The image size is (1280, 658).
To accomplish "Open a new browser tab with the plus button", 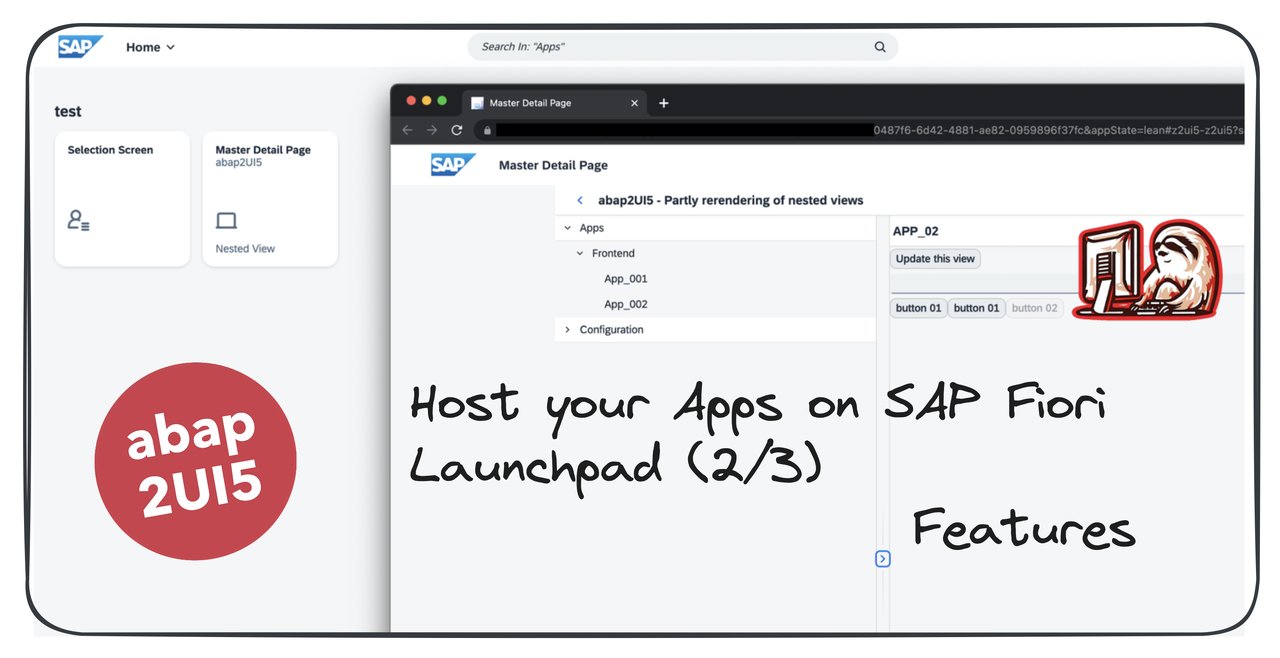I will pyautogui.click(x=664, y=102).
